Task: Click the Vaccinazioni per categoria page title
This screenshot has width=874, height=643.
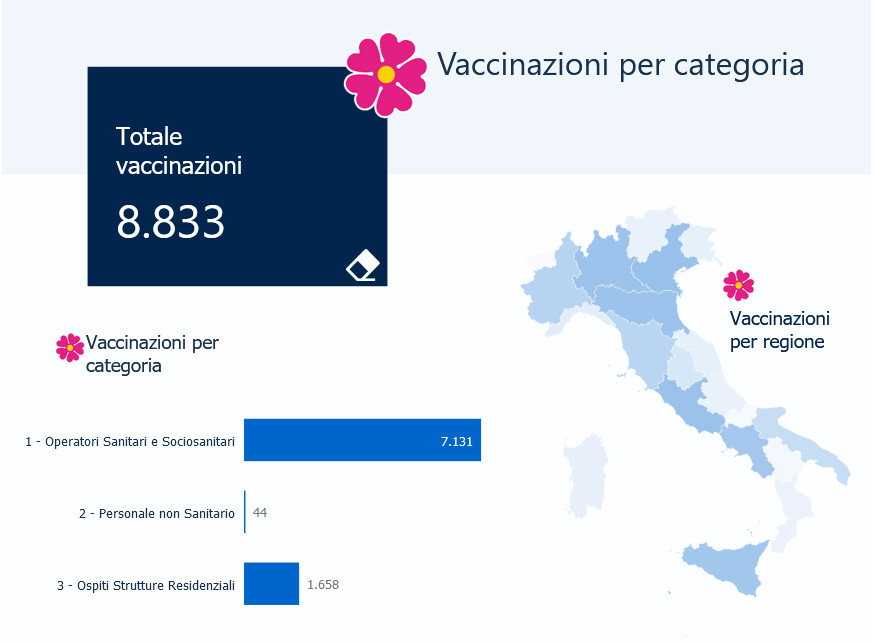Action: pos(620,64)
